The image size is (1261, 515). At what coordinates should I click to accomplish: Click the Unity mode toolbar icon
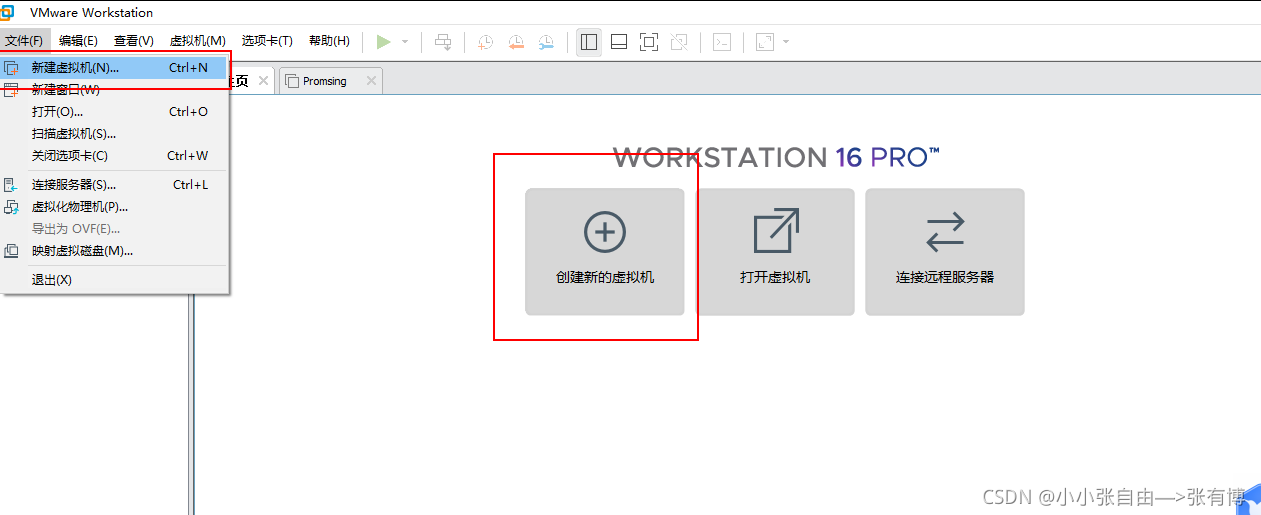tap(679, 42)
